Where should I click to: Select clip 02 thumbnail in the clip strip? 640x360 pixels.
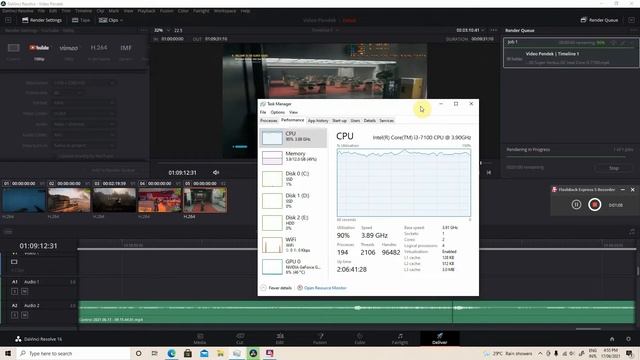click(x=69, y=200)
